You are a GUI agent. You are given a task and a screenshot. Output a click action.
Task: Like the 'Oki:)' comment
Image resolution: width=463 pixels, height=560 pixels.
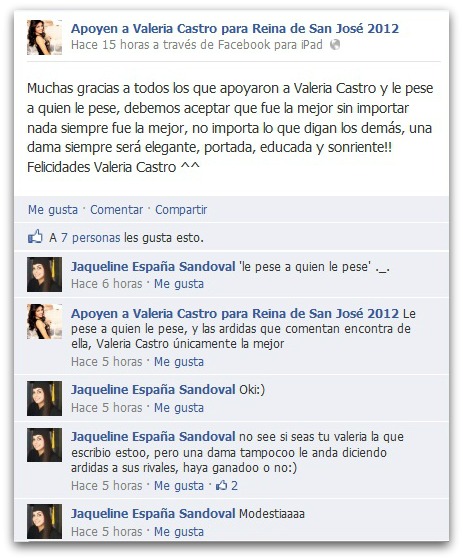(179, 408)
